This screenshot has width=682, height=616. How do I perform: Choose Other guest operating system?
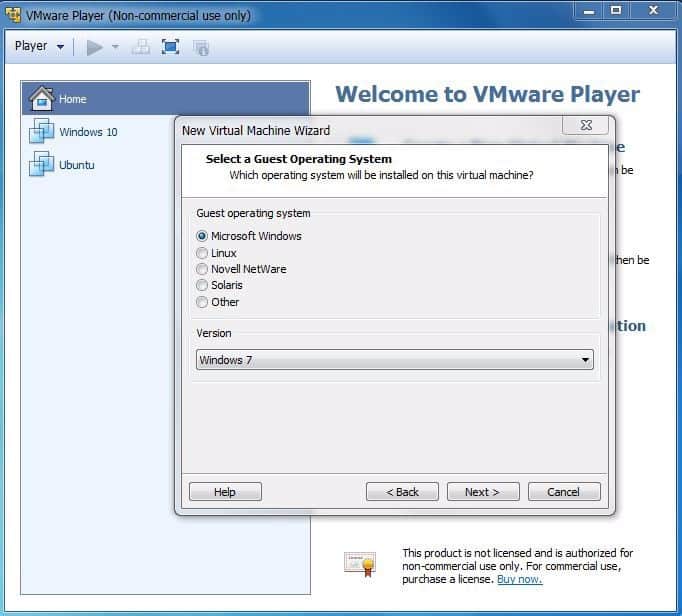coord(201,302)
